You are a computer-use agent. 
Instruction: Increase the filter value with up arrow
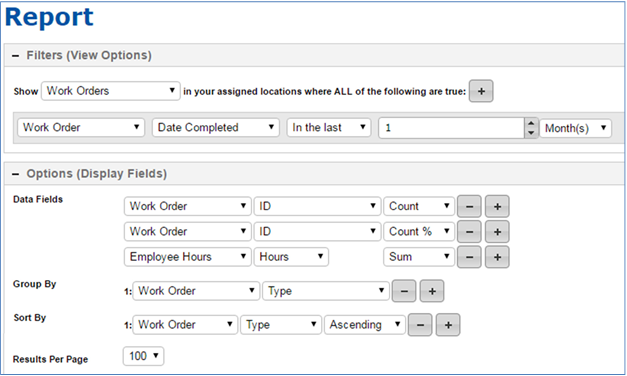[x=531, y=123]
